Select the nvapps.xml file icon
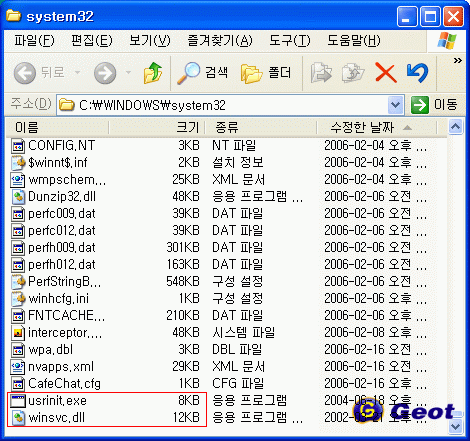This screenshot has height=441, width=470. point(18,367)
